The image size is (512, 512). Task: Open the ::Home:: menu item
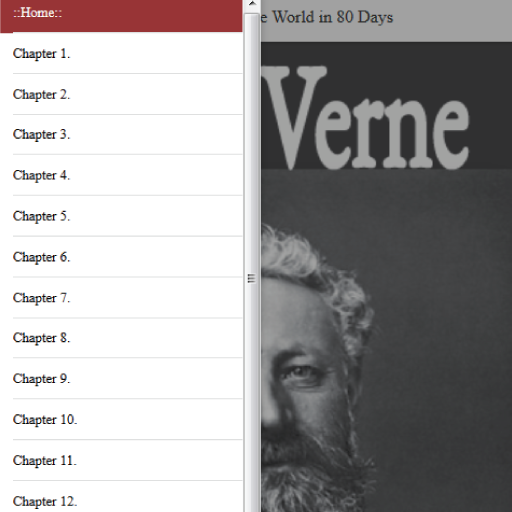coord(121,16)
